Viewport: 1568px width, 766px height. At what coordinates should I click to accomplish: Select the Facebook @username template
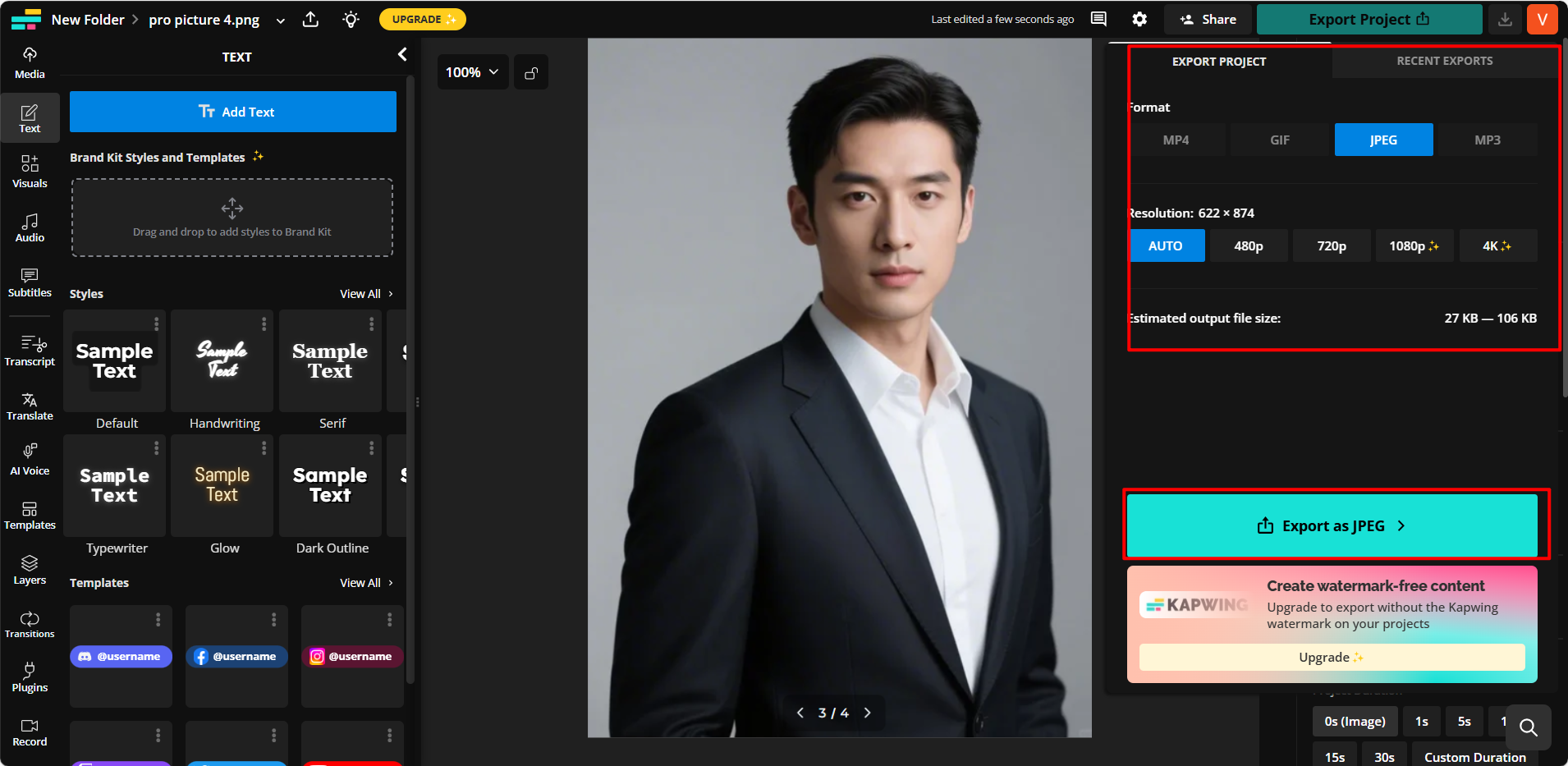(236, 657)
